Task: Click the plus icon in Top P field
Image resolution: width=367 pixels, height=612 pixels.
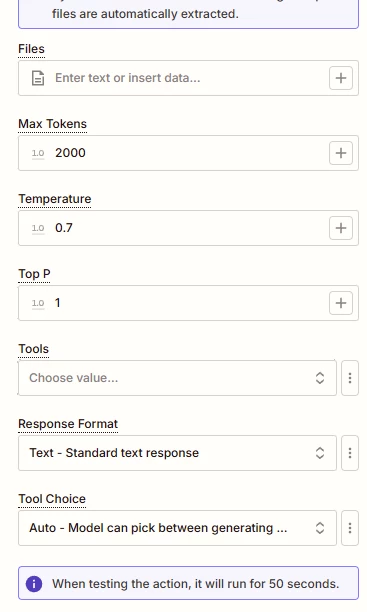Action: click(x=341, y=303)
